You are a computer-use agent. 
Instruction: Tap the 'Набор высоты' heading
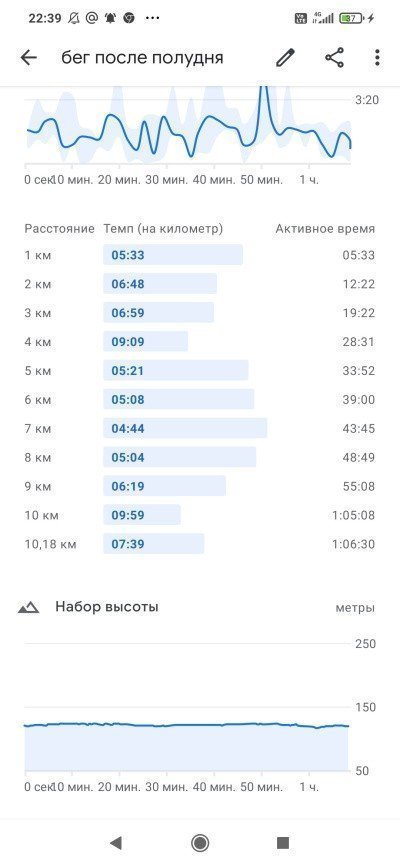(107, 607)
